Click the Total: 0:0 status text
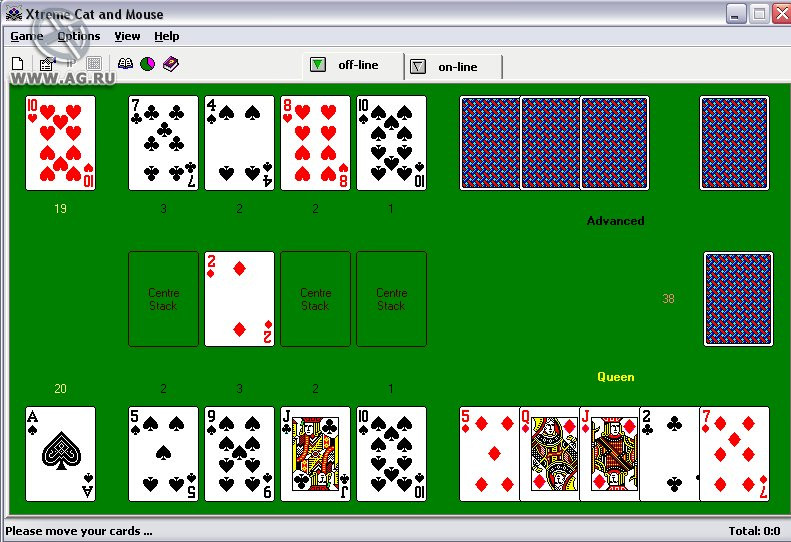791x542 pixels. coord(754,531)
